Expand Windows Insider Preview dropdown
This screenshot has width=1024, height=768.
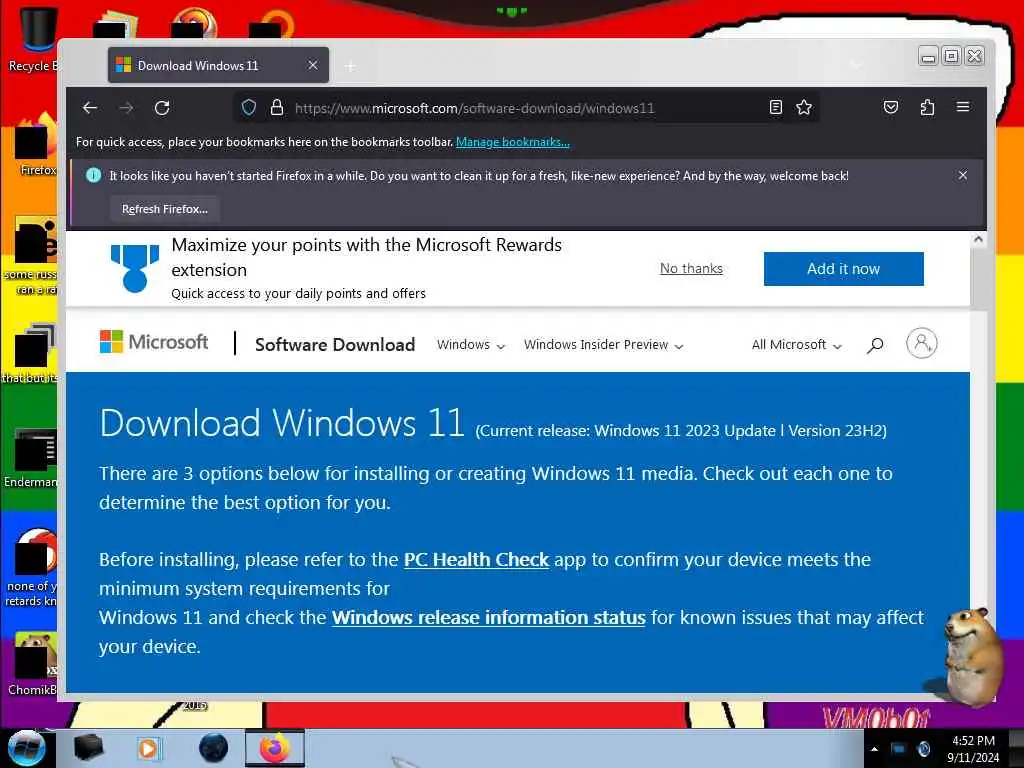(x=603, y=345)
